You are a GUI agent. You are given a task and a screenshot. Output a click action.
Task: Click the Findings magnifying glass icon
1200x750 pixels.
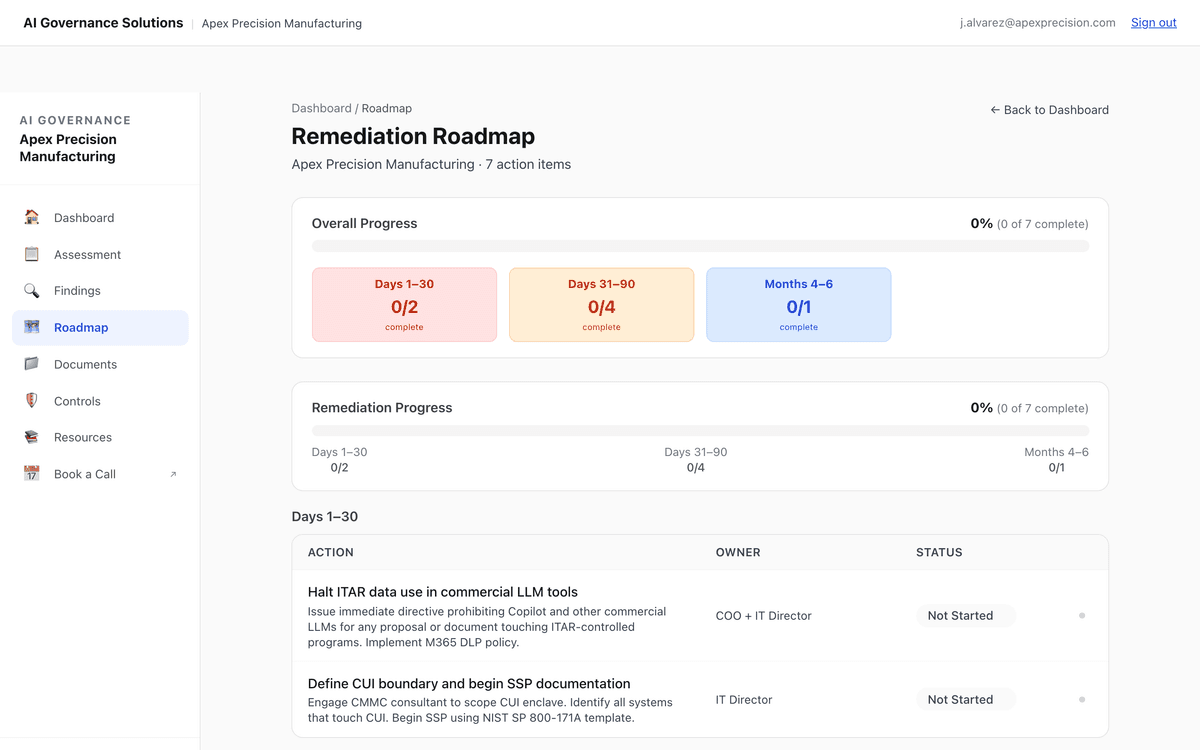coord(32,290)
